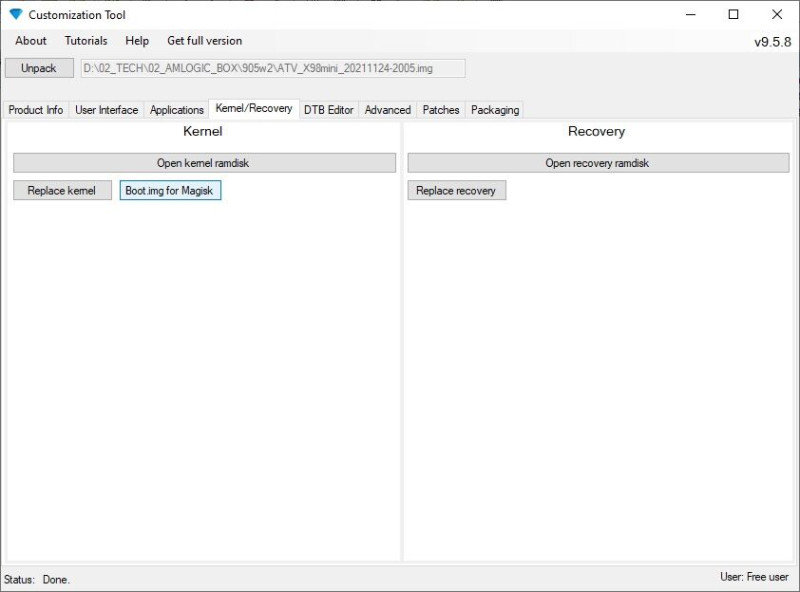This screenshot has width=800, height=592.
Task: Switch to the Applications tab
Action: pyautogui.click(x=177, y=110)
